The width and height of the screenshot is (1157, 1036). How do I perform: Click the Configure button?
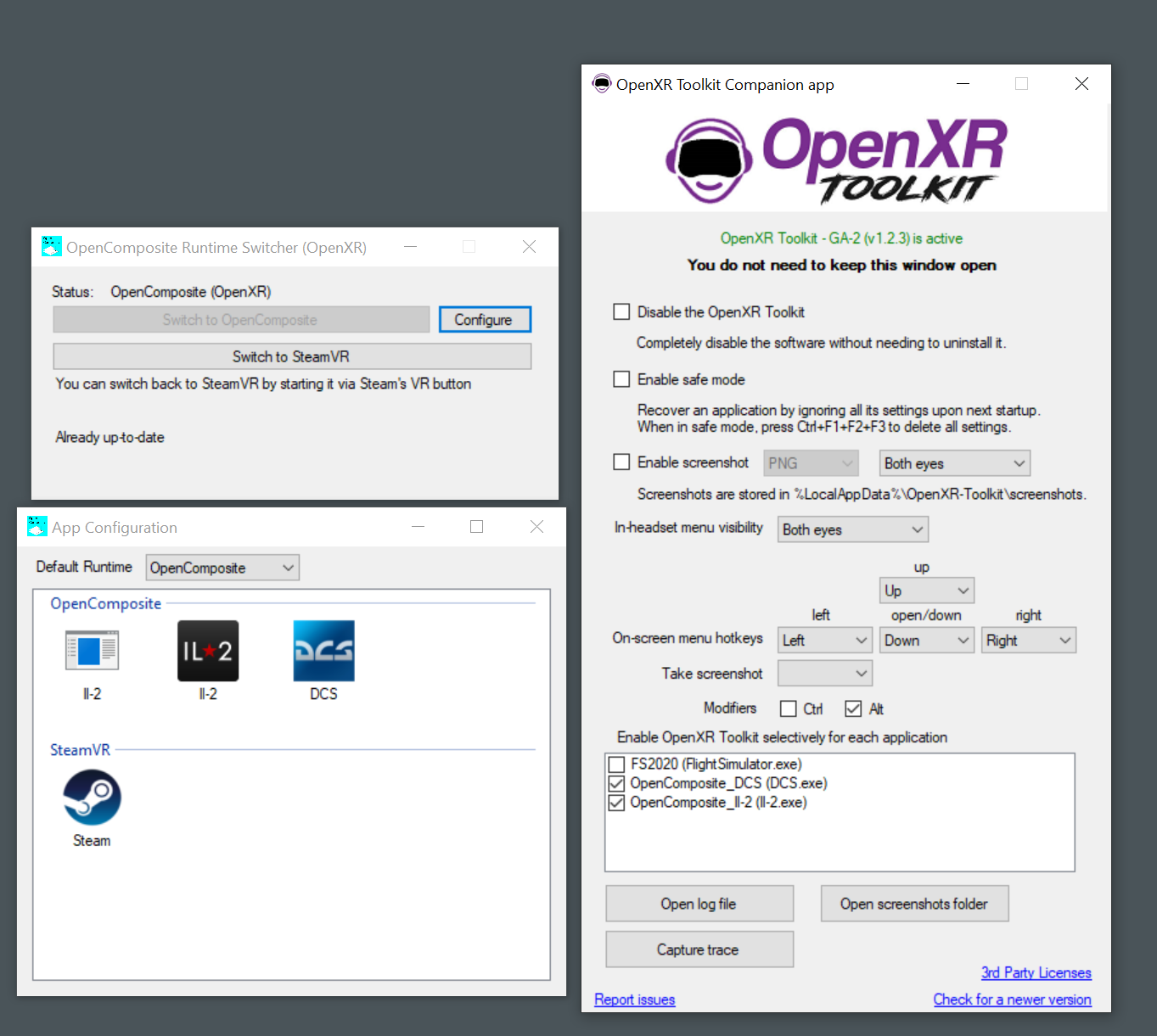click(485, 320)
